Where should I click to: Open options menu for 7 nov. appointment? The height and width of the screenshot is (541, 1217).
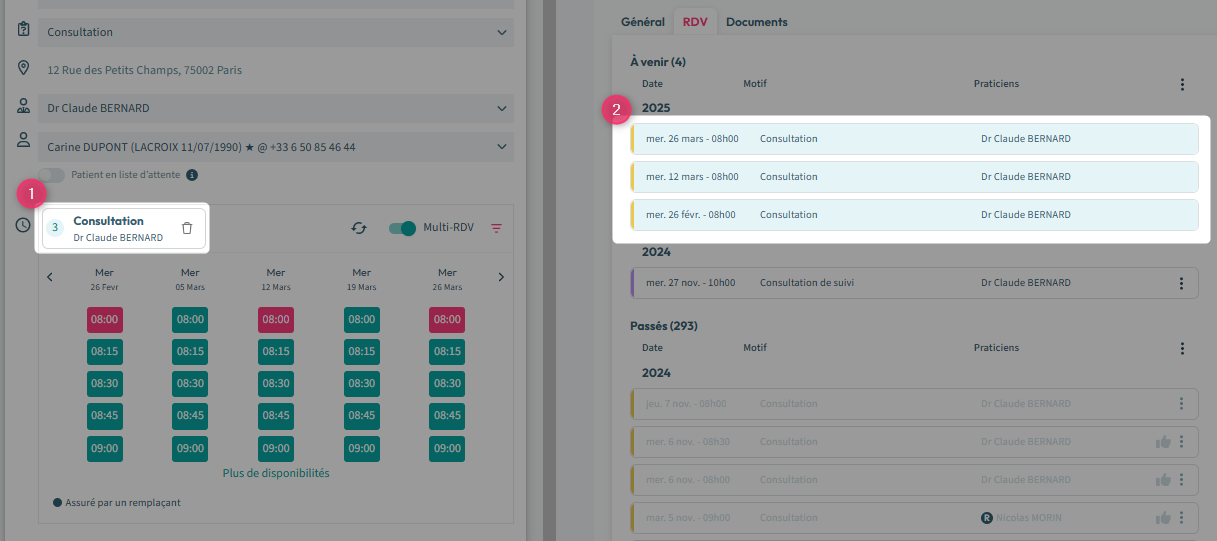click(1181, 404)
